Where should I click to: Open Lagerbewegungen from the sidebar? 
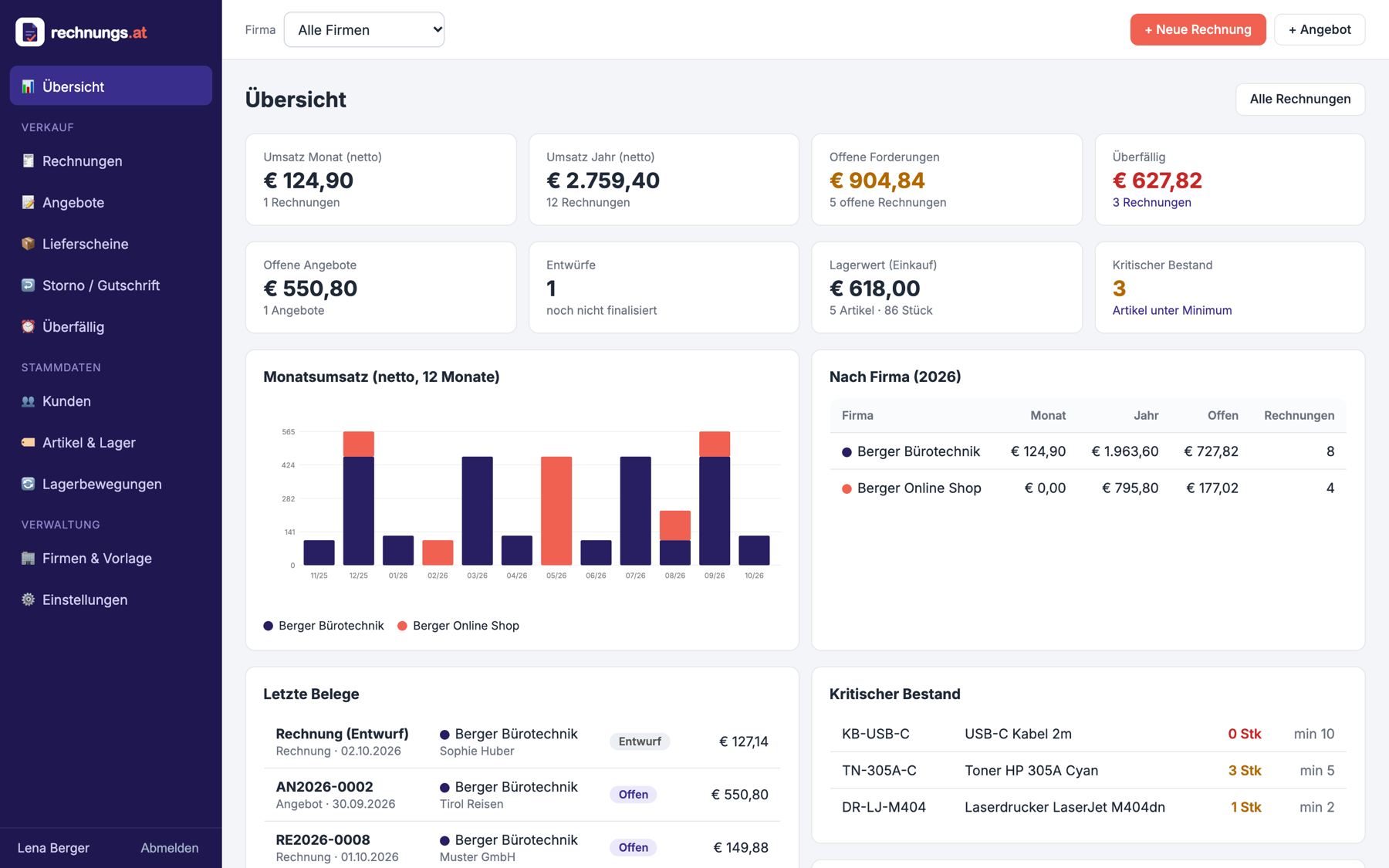coord(110,484)
